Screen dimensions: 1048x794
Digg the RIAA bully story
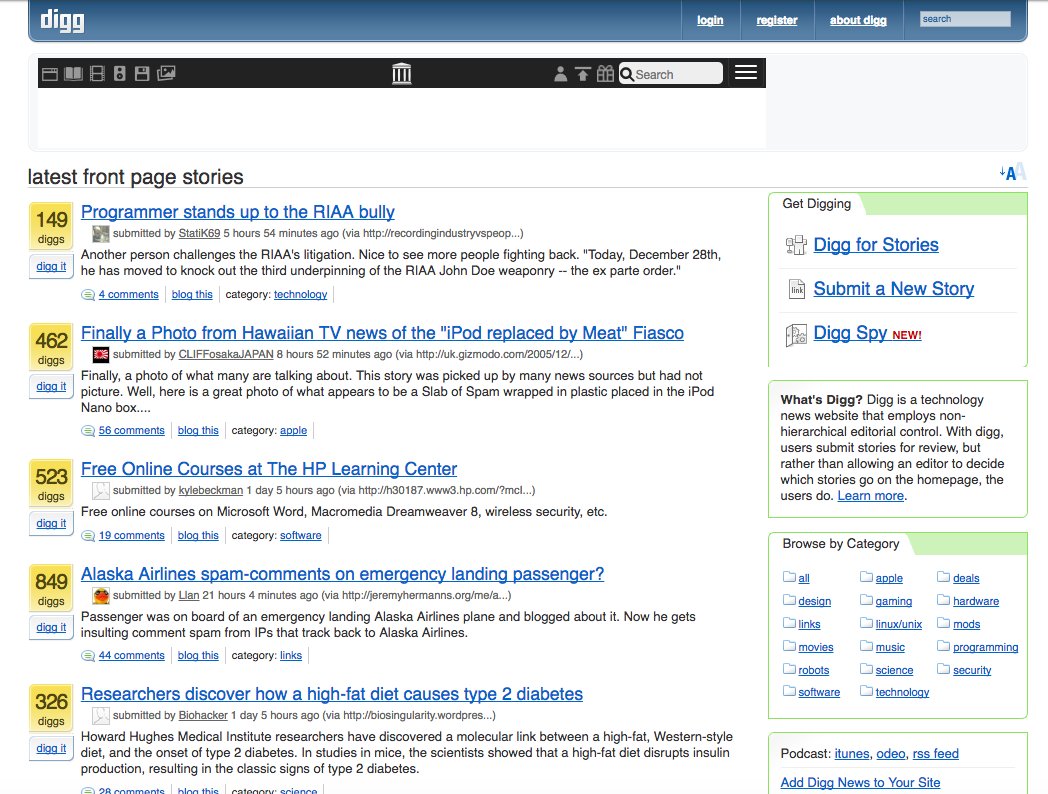[51, 267]
